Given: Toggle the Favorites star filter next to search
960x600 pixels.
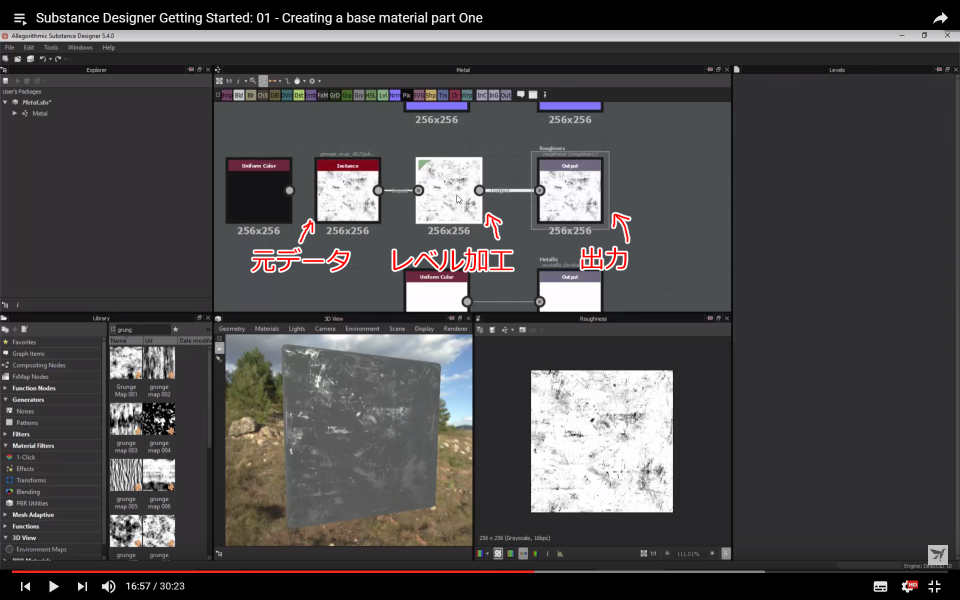Looking at the screenshot, I should pos(175,329).
